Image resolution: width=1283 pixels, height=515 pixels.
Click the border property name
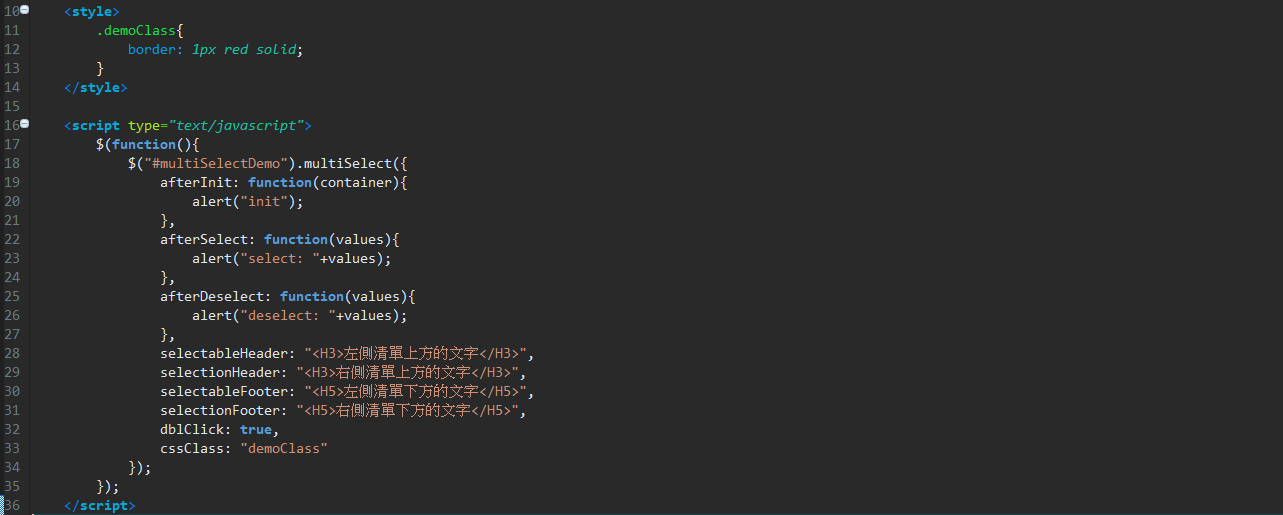[151, 49]
